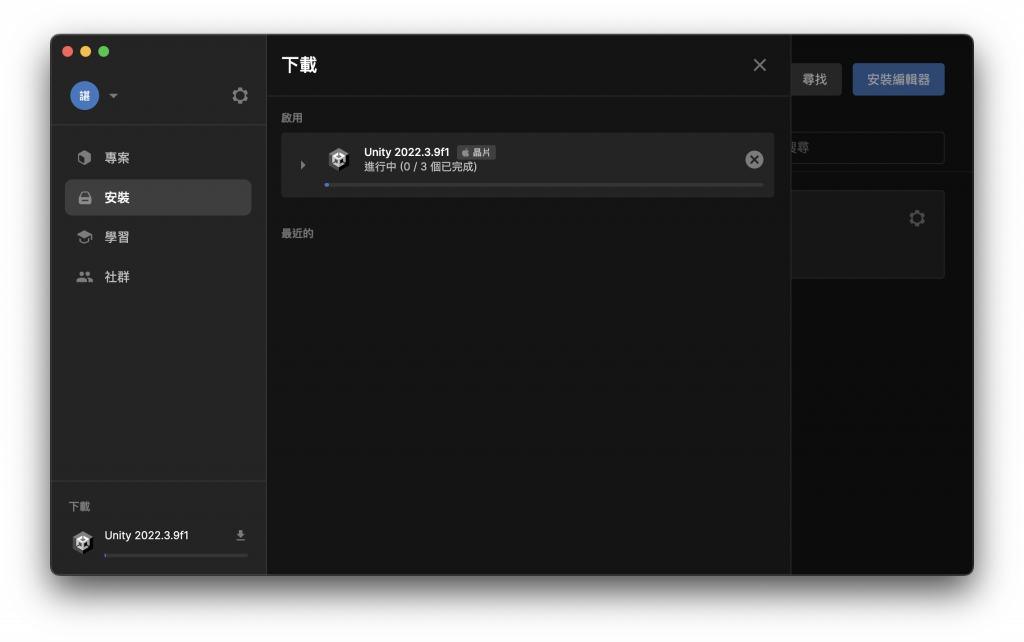Image resolution: width=1024 pixels, height=642 pixels.
Task: Open 學習 learn section
Action: [x=158, y=237]
